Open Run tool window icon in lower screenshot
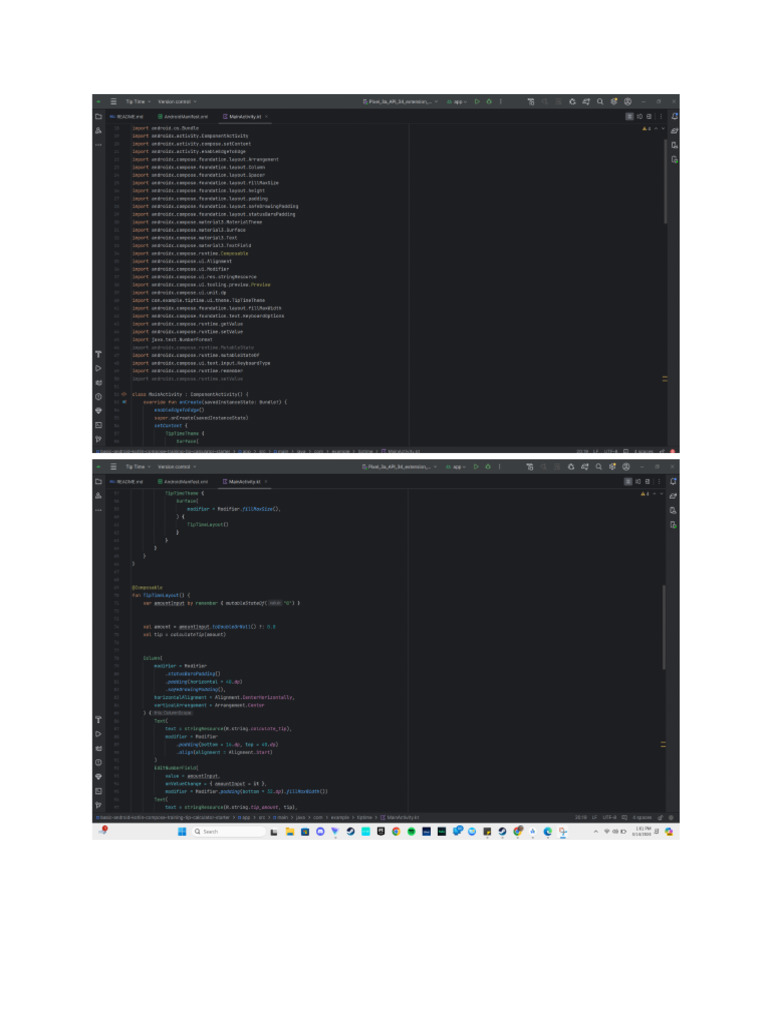This screenshot has height=1024, width=768. (x=99, y=734)
